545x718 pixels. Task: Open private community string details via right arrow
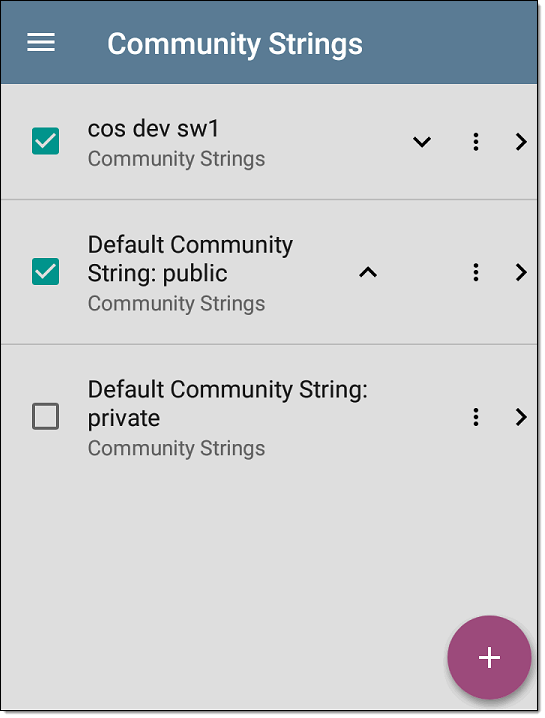[x=521, y=417]
